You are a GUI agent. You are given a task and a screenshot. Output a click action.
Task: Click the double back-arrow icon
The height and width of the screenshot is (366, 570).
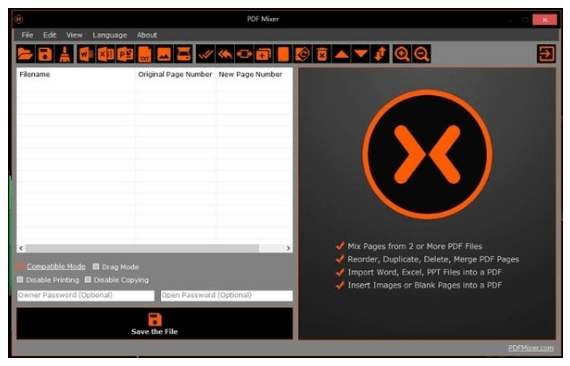pyautogui.click(x=225, y=54)
